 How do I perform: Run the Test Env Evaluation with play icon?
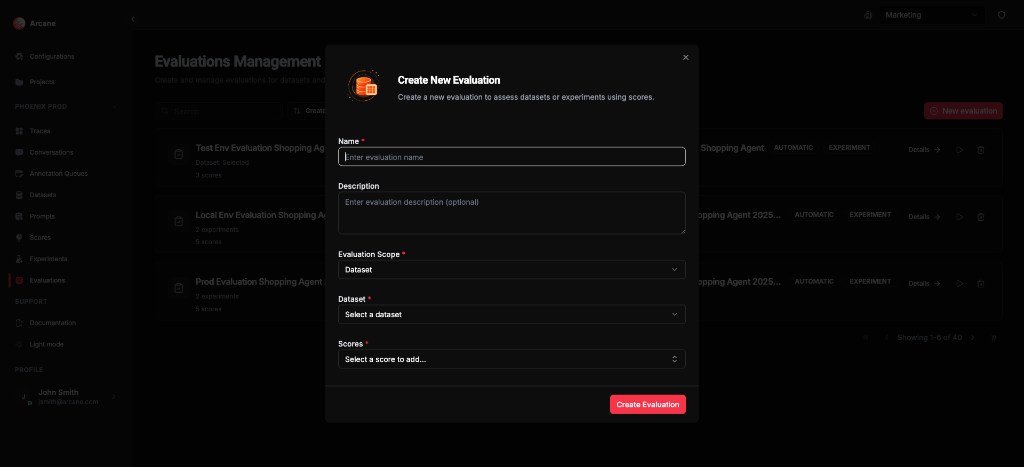coord(959,150)
